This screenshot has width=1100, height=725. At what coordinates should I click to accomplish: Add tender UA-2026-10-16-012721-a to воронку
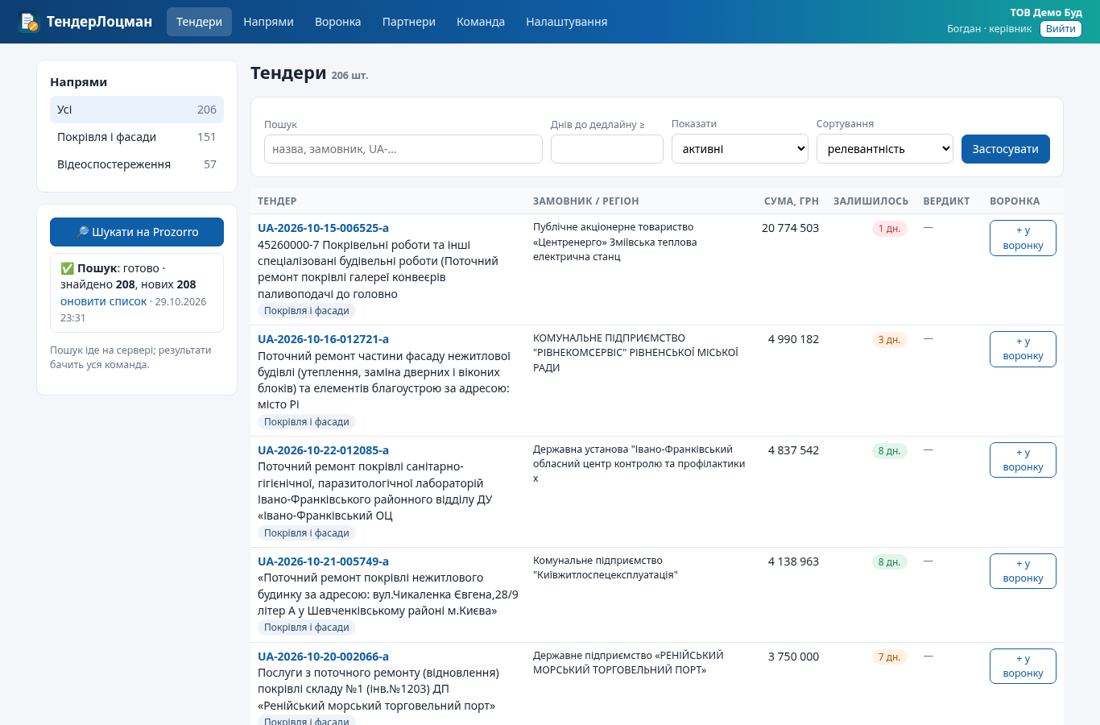[x=1023, y=349]
